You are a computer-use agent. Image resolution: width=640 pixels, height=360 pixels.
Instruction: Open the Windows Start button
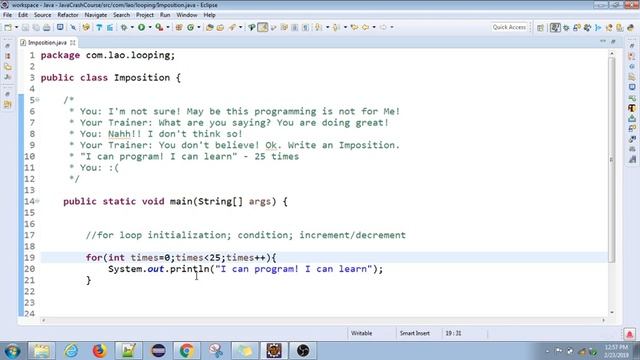12,351
